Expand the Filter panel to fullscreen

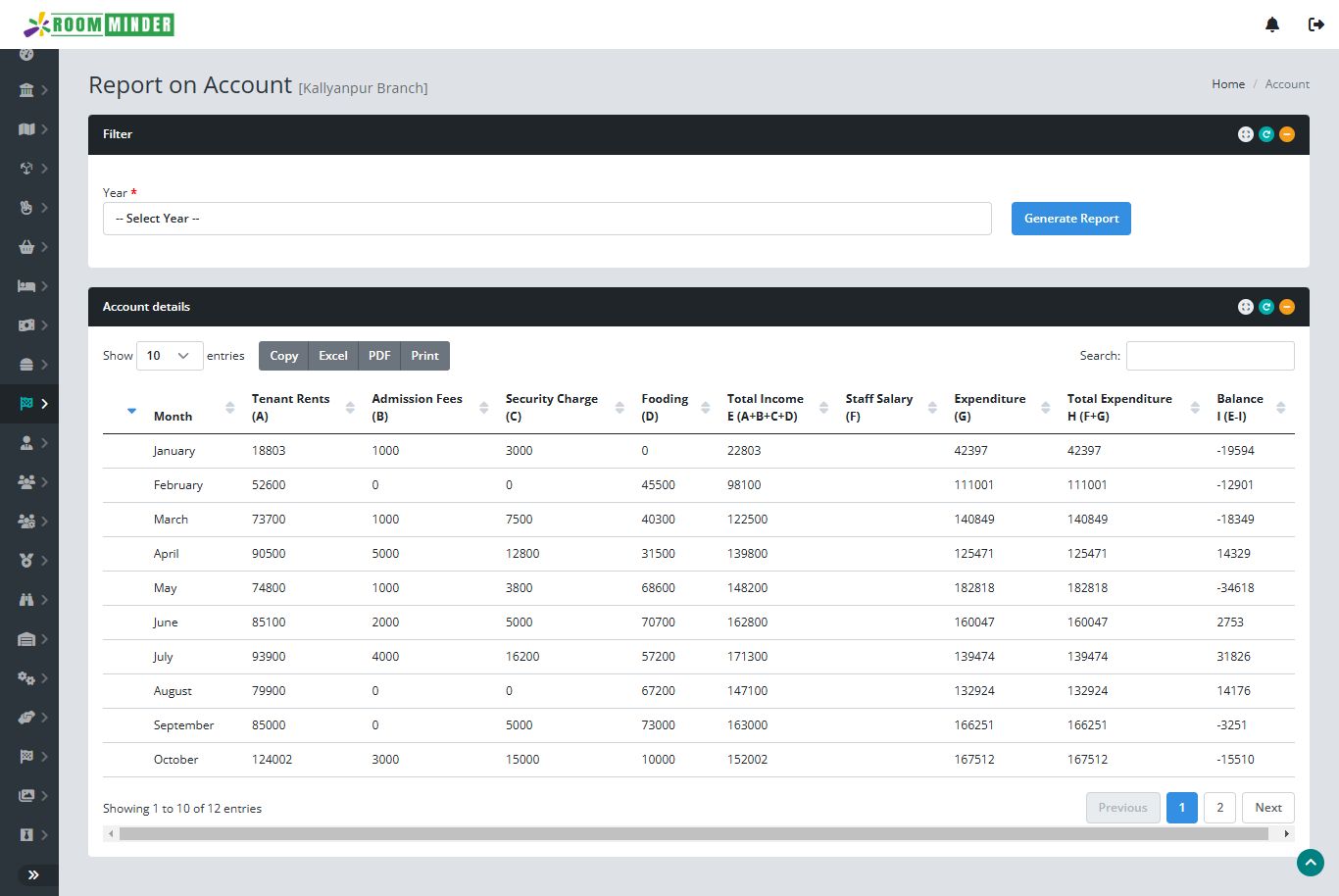1245,134
